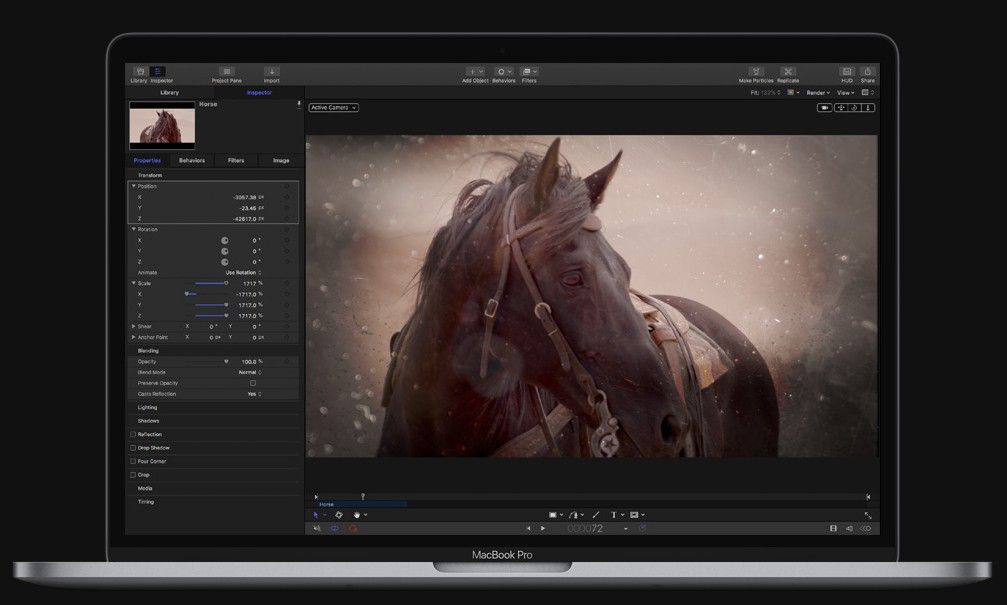Click the Import toolbar icon
This screenshot has height=605, width=1007.
[x=272, y=71]
